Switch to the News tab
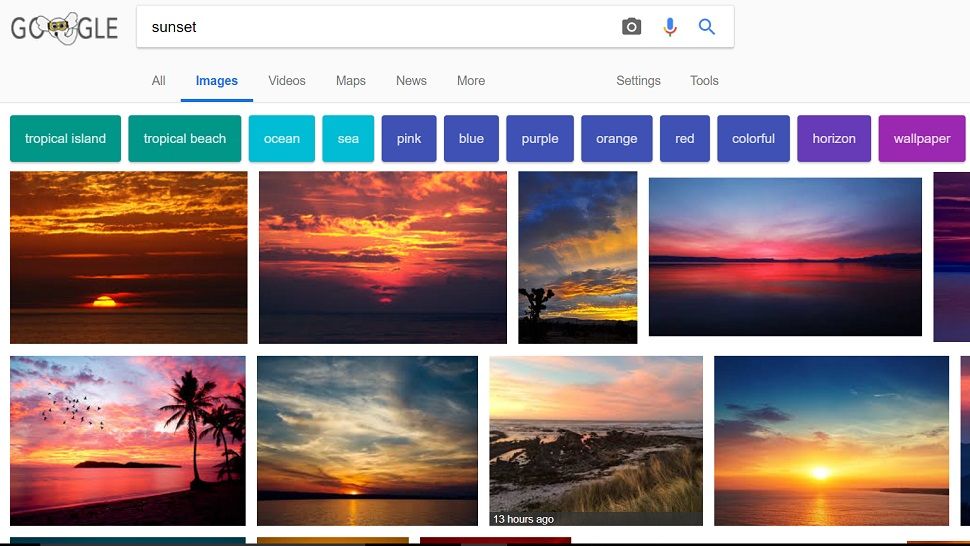The image size is (970, 546). coord(411,80)
